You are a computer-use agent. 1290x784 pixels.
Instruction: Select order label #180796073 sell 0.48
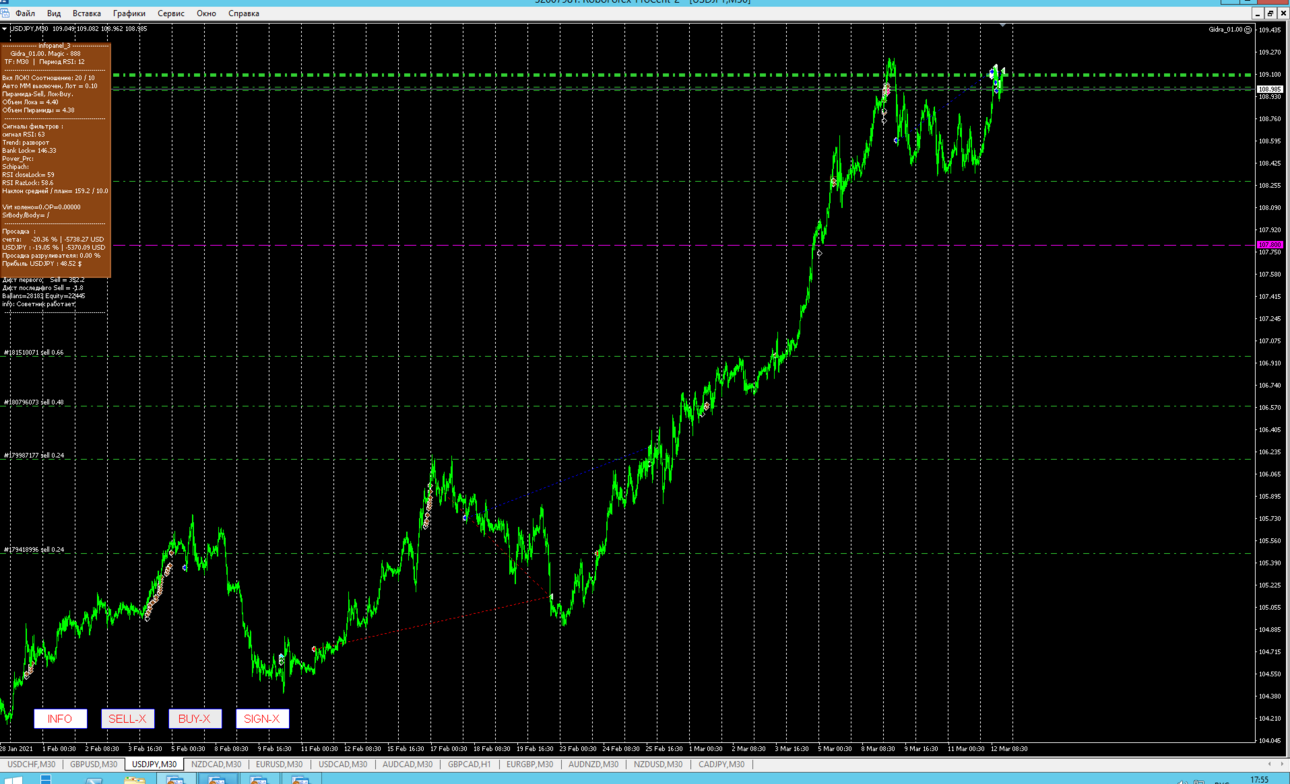tap(34, 403)
